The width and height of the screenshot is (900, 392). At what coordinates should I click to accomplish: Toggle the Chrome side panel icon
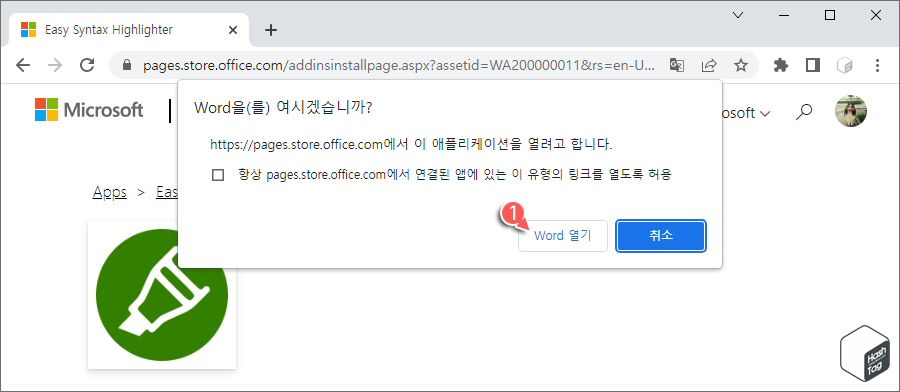click(x=813, y=65)
